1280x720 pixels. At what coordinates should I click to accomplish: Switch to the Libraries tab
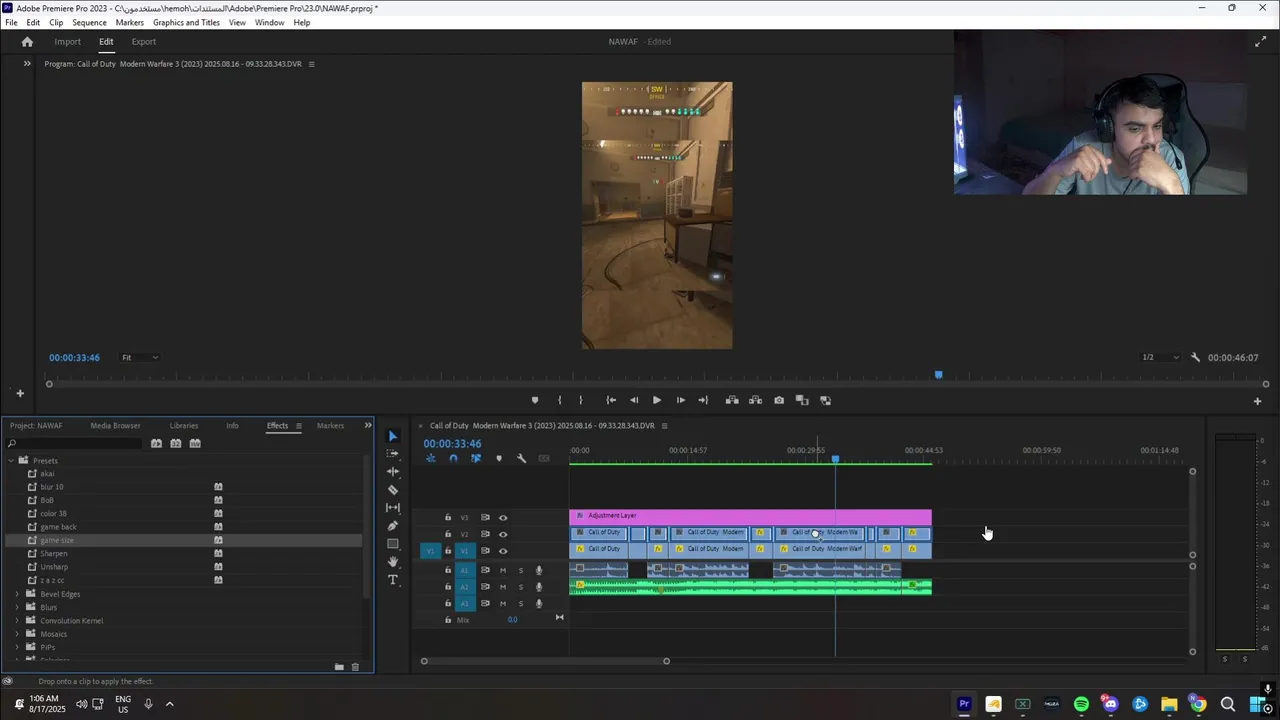click(184, 426)
